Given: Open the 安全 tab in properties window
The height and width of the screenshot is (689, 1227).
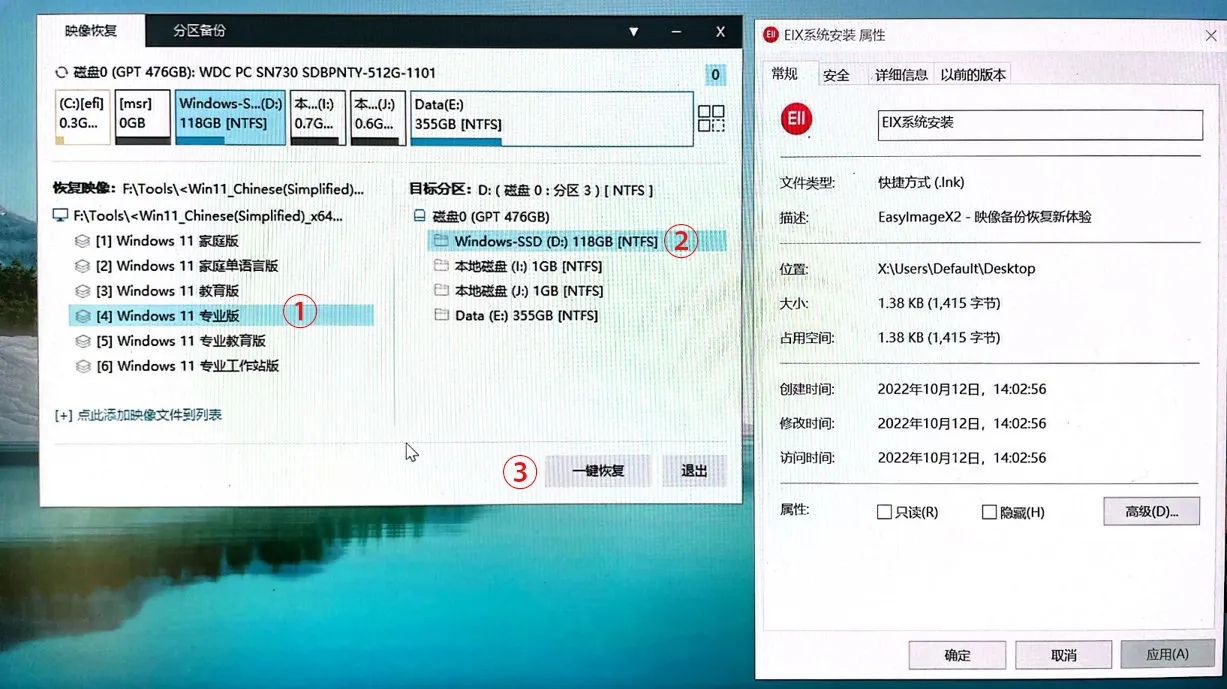Looking at the screenshot, I should coord(836,75).
